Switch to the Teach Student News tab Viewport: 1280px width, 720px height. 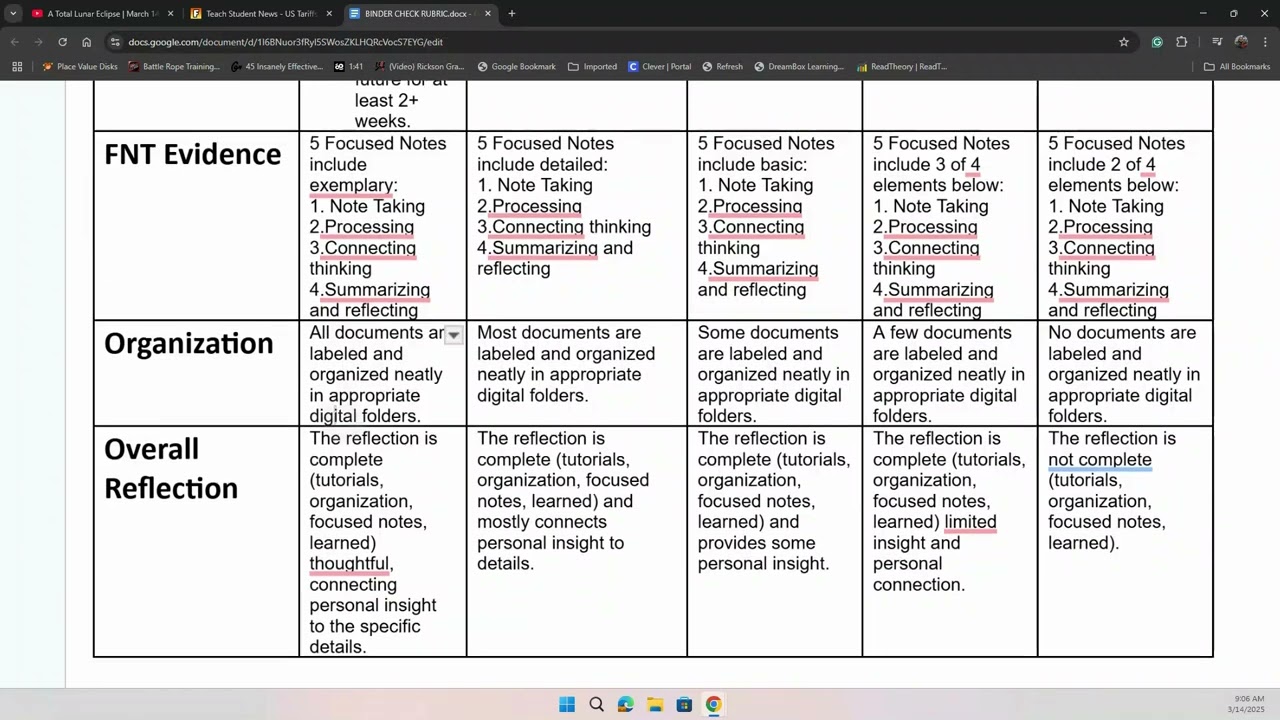click(260, 14)
